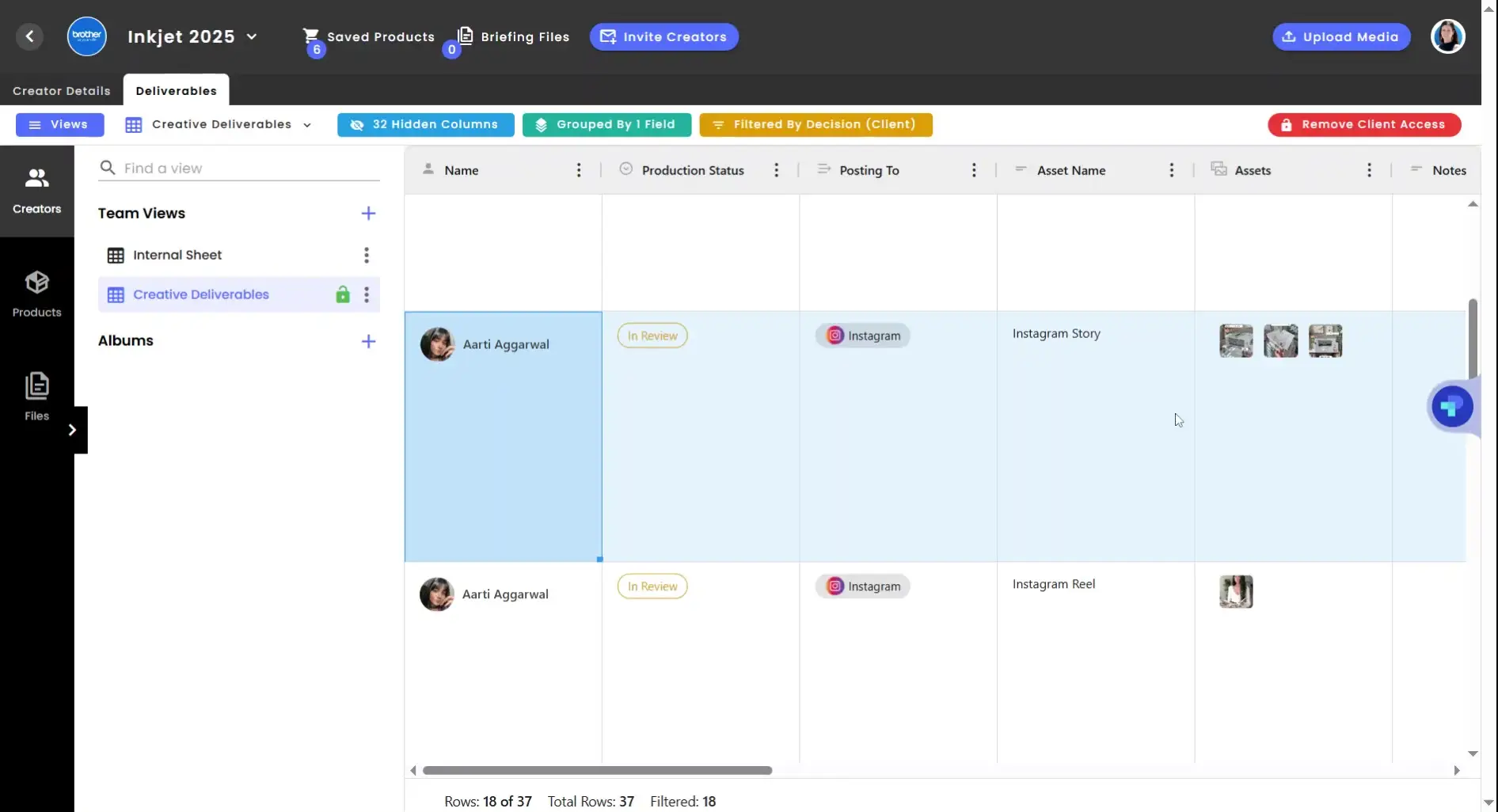Screen dimensions: 1498x812
Task: Click the Invite Creators button
Action: [x=663, y=36]
